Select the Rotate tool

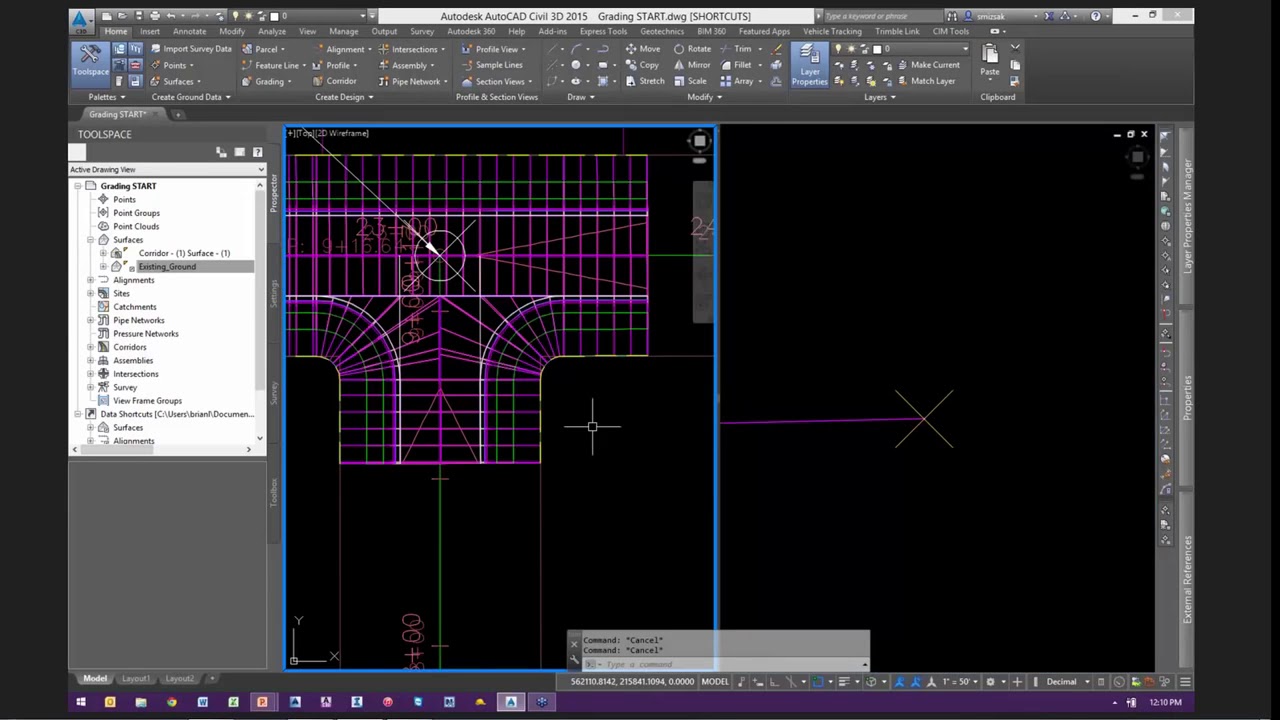coord(693,49)
